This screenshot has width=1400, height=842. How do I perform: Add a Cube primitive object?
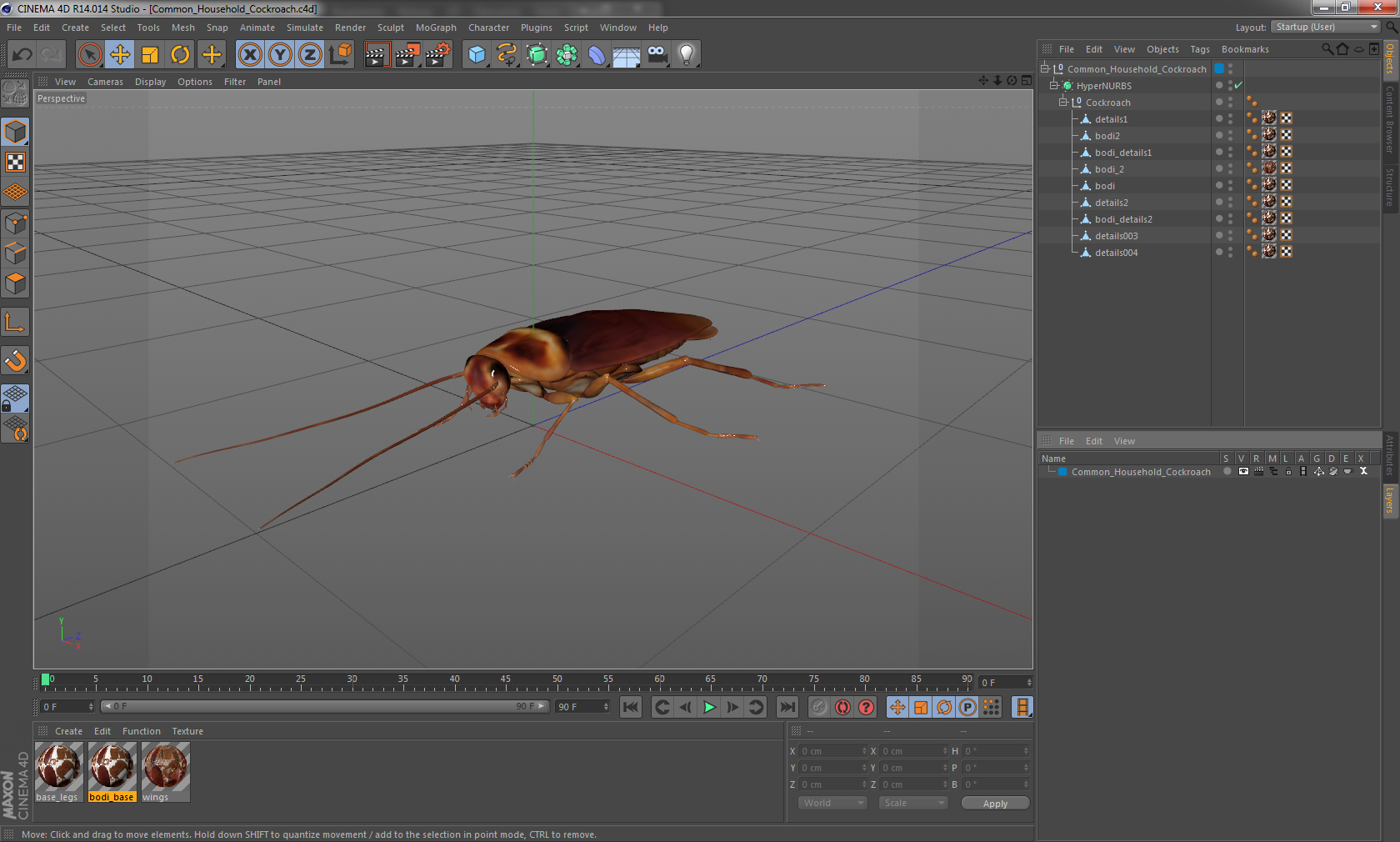(477, 55)
